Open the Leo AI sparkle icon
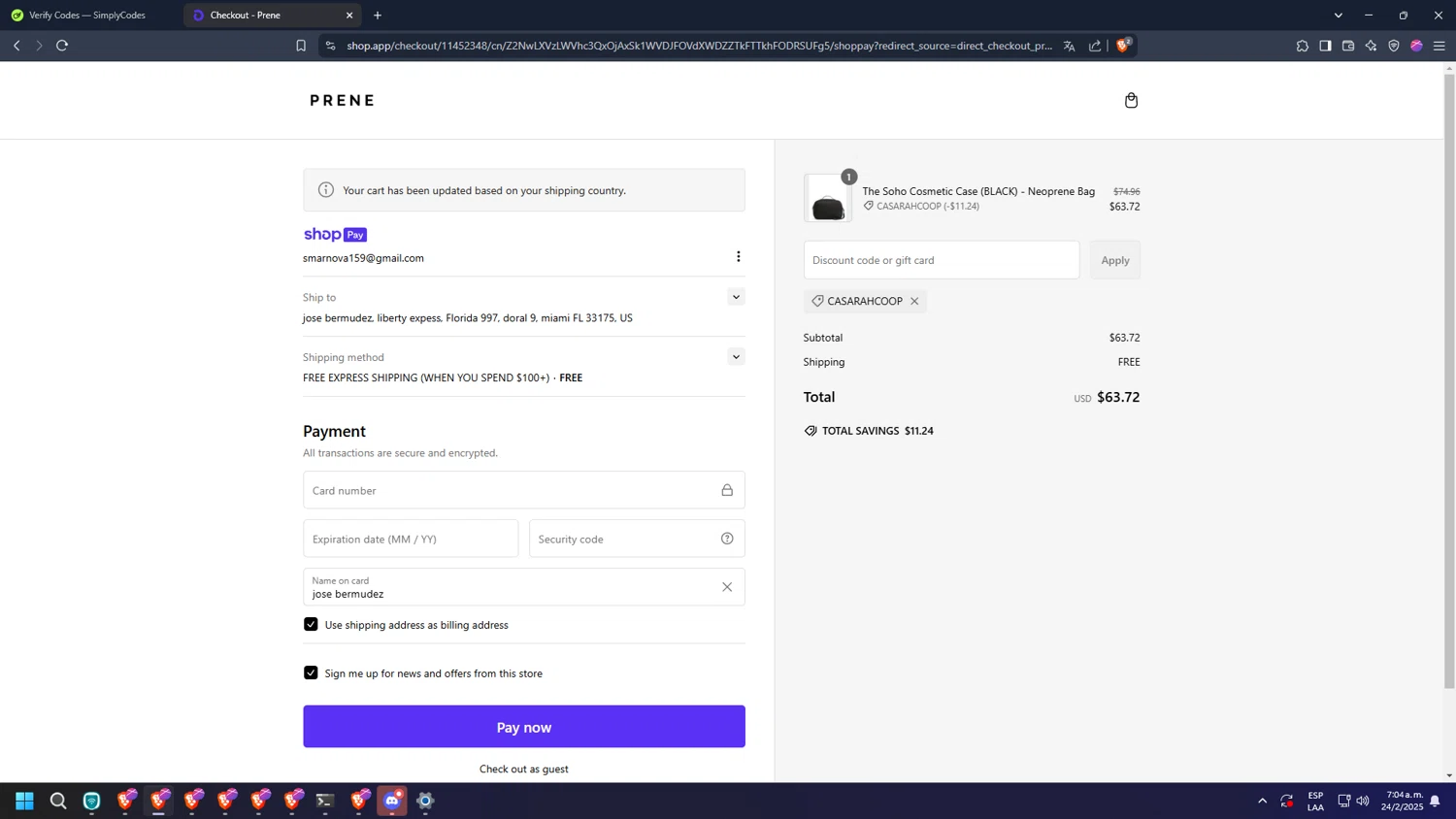The width and height of the screenshot is (1456, 819). point(1371,46)
